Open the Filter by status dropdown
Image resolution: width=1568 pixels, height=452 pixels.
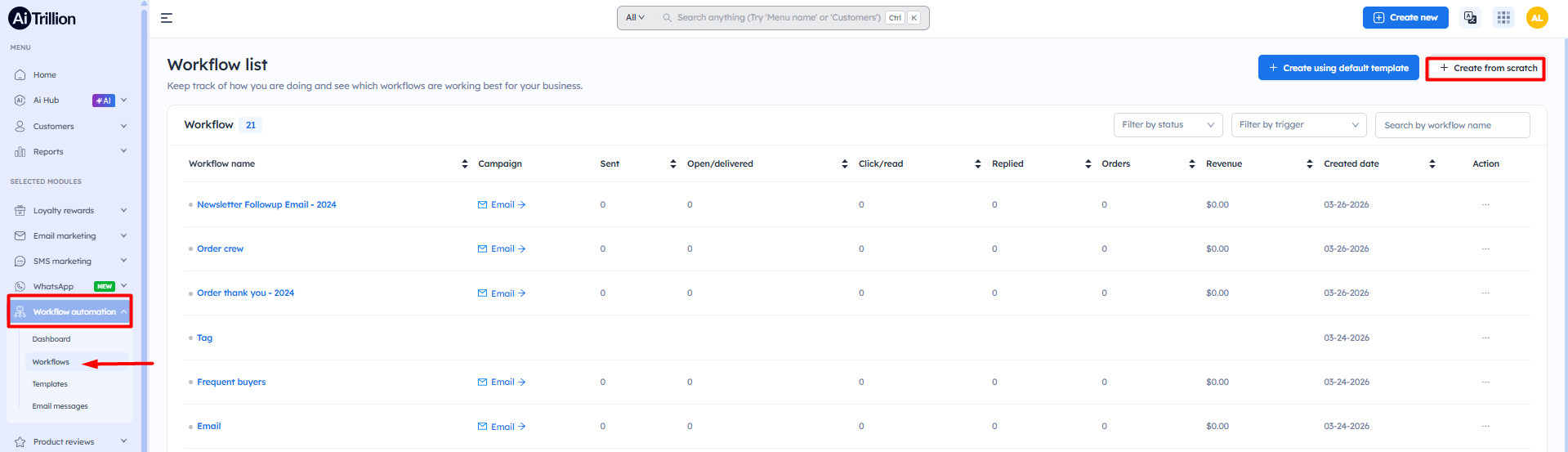click(x=1168, y=125)
